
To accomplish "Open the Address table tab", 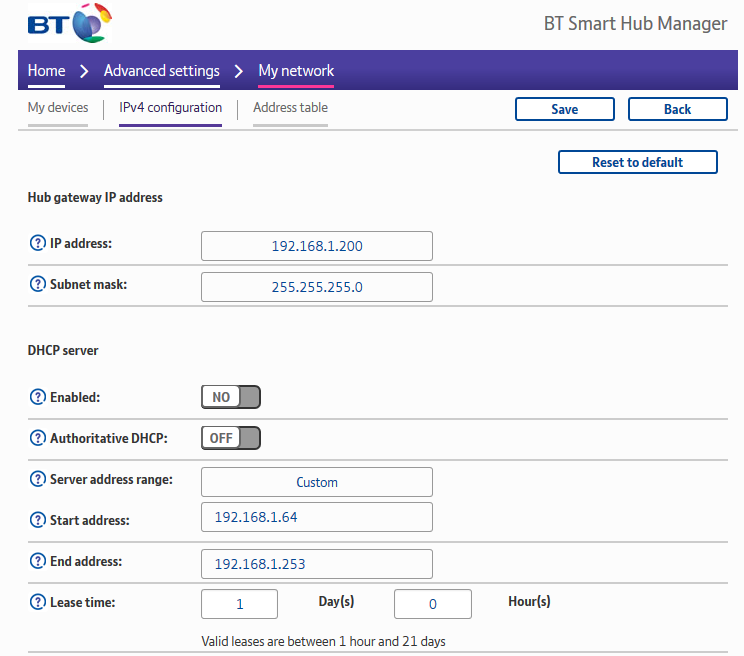I will pyautogui.click(x=290, y=108).
